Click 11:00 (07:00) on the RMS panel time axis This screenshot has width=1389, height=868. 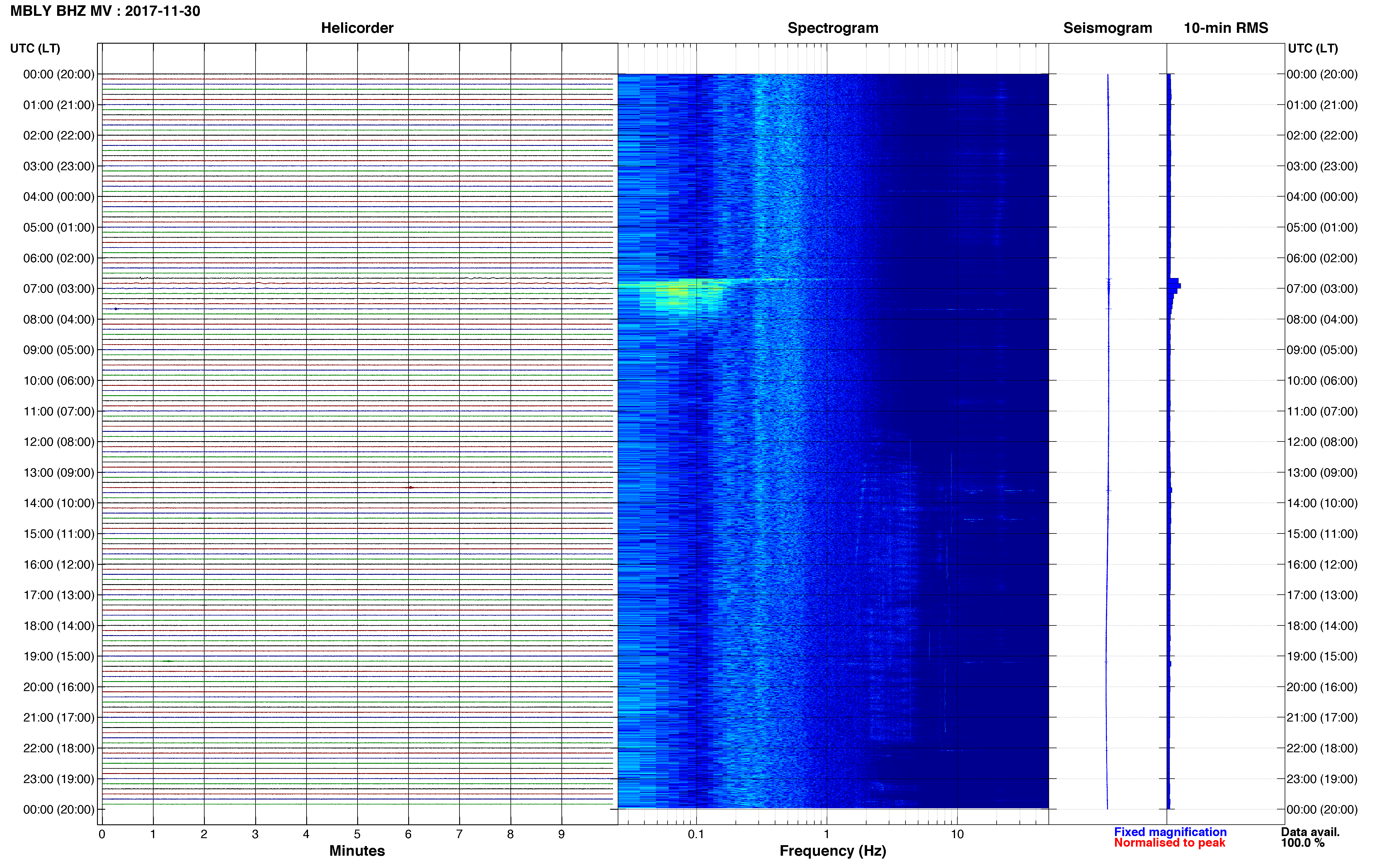pos(1322,412)
